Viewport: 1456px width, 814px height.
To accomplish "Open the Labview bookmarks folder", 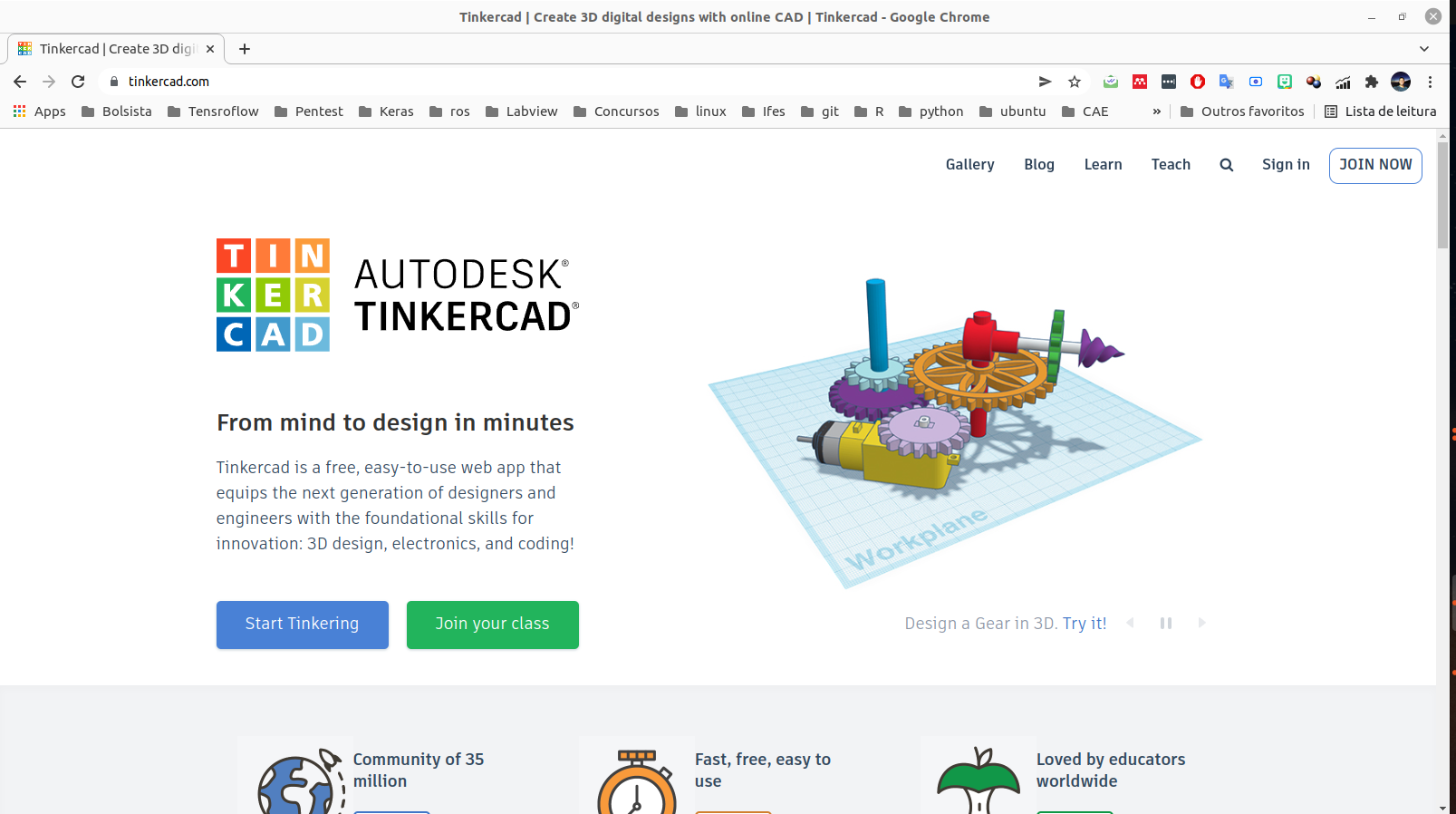I will point(522,111).
